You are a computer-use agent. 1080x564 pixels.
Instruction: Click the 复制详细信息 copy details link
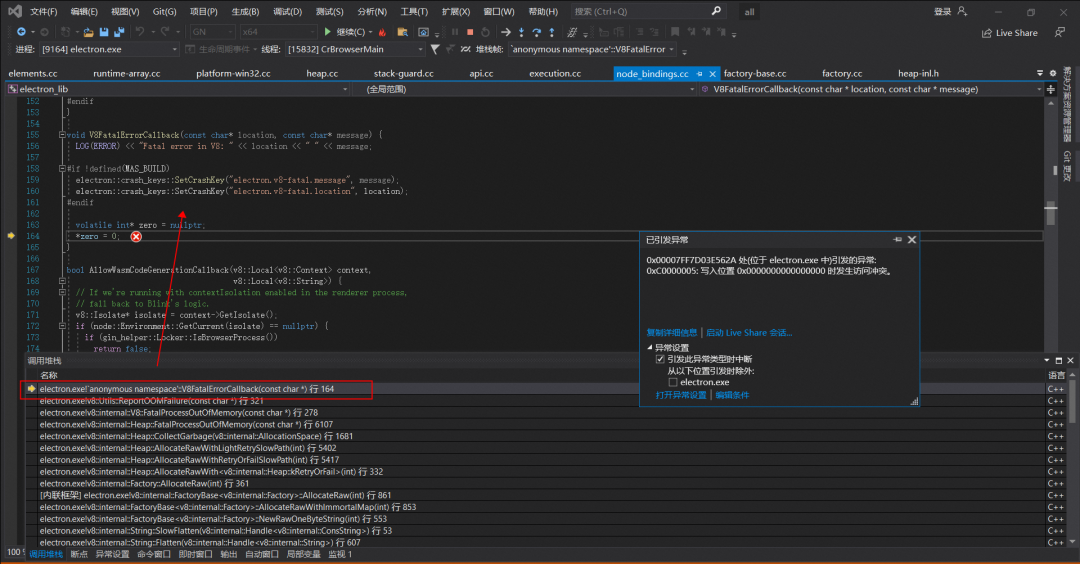click(672, 333)
